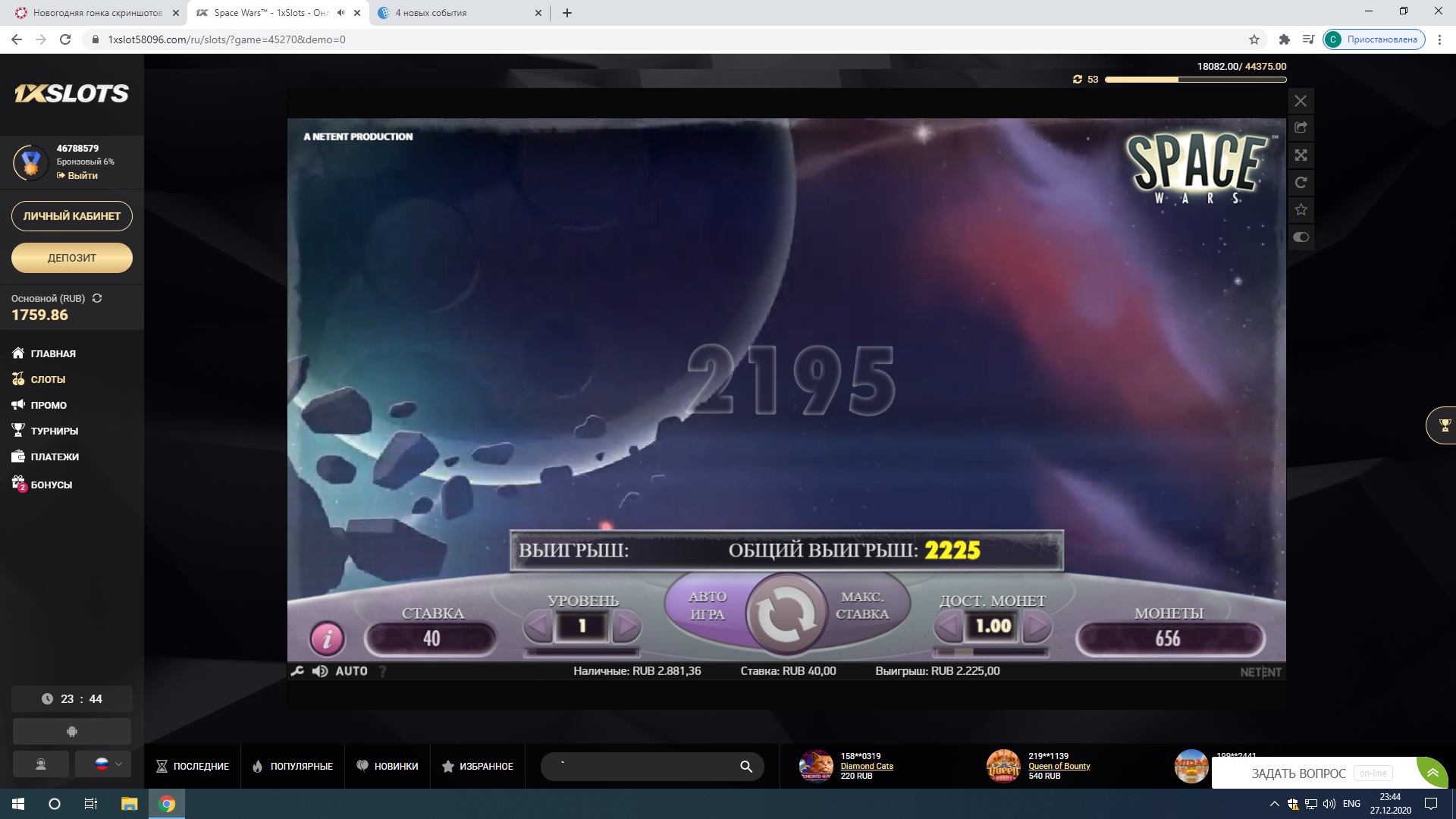Click the spin button in Space Wars
The width and height of the screenshot is (1456, 819).
(x=786, y=613)
